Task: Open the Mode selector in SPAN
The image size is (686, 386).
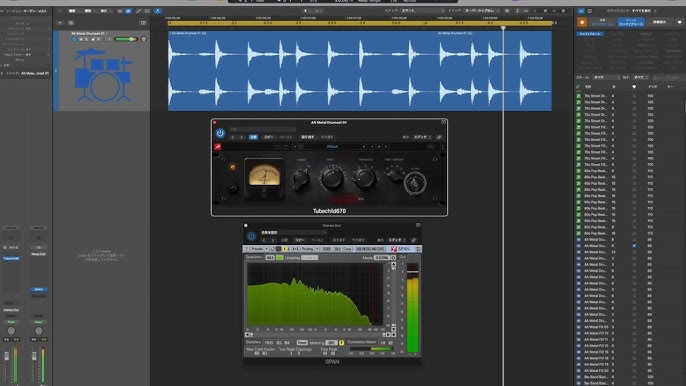Action: (x=382, y=257)
